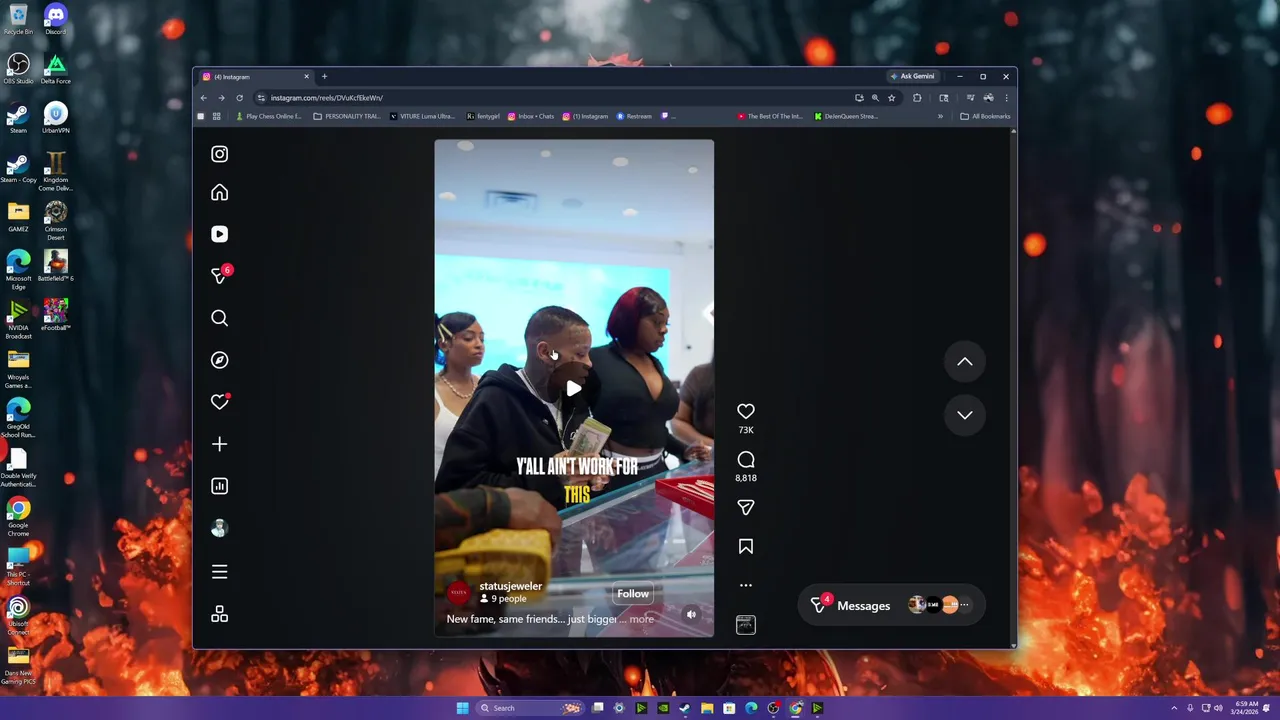Like the reel with the heart icon

tap(746, 411)
